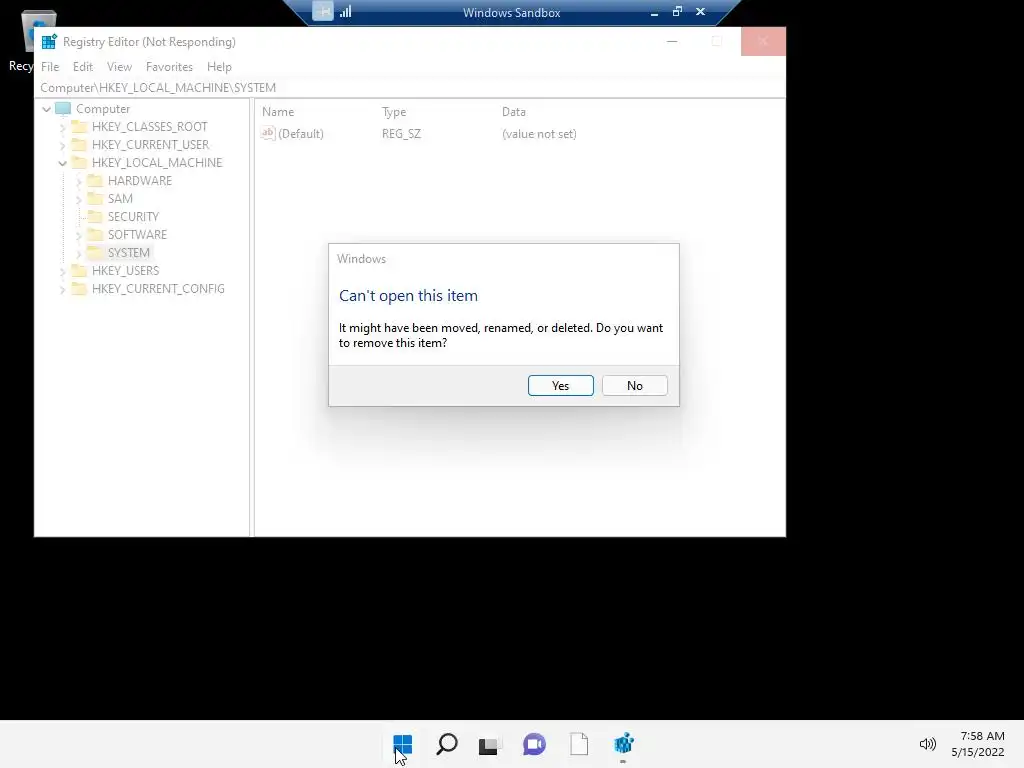1024x768 pixels.
Task: Click Yes in the Can't open this item dialog
Action: click(x=560, y=385)
